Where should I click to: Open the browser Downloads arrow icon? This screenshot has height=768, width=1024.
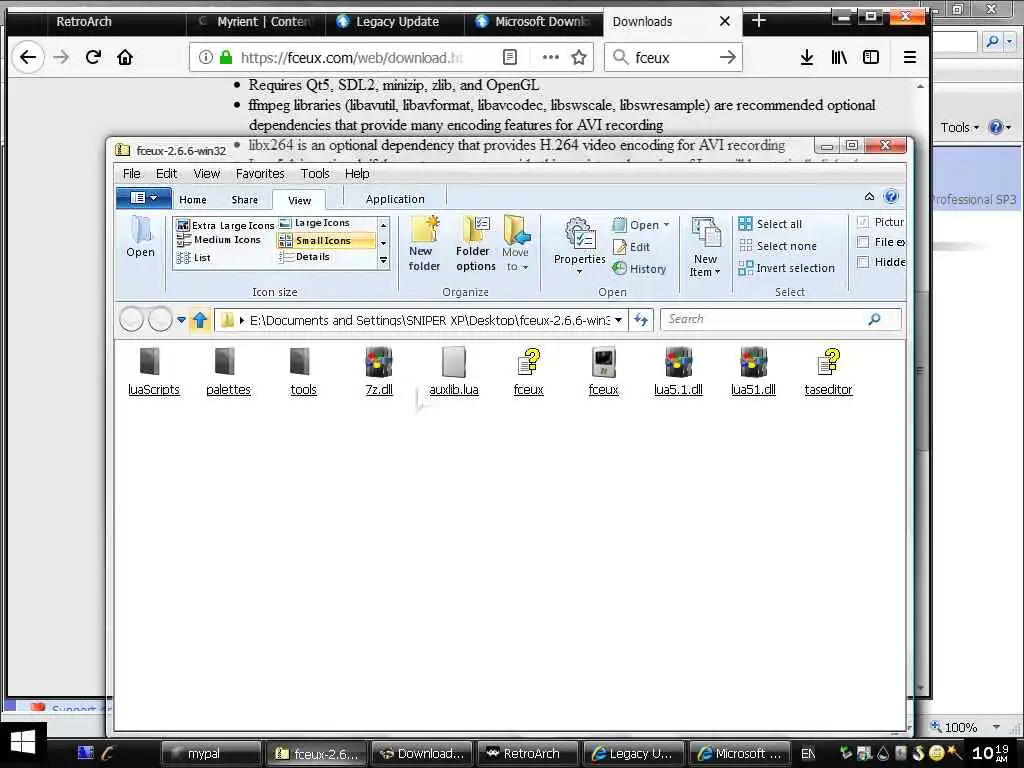pos(807,57)
